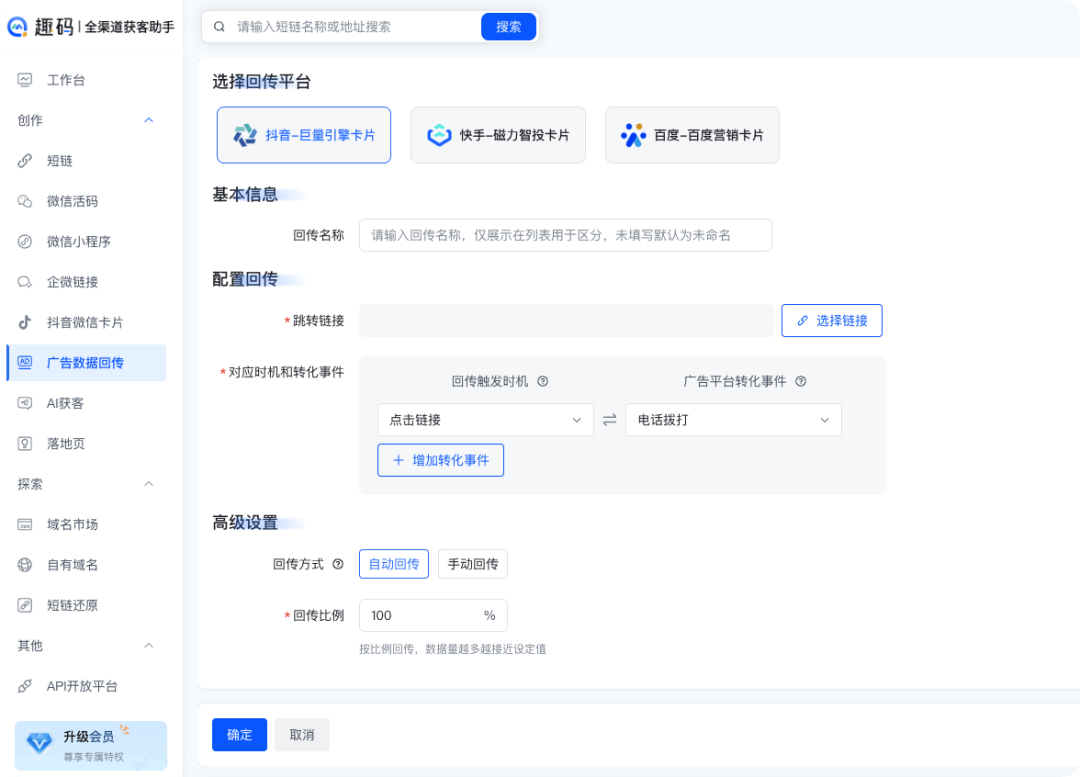Click the 微信小程序 icon
Screen dimensions: 1080x777
(25, 242)
